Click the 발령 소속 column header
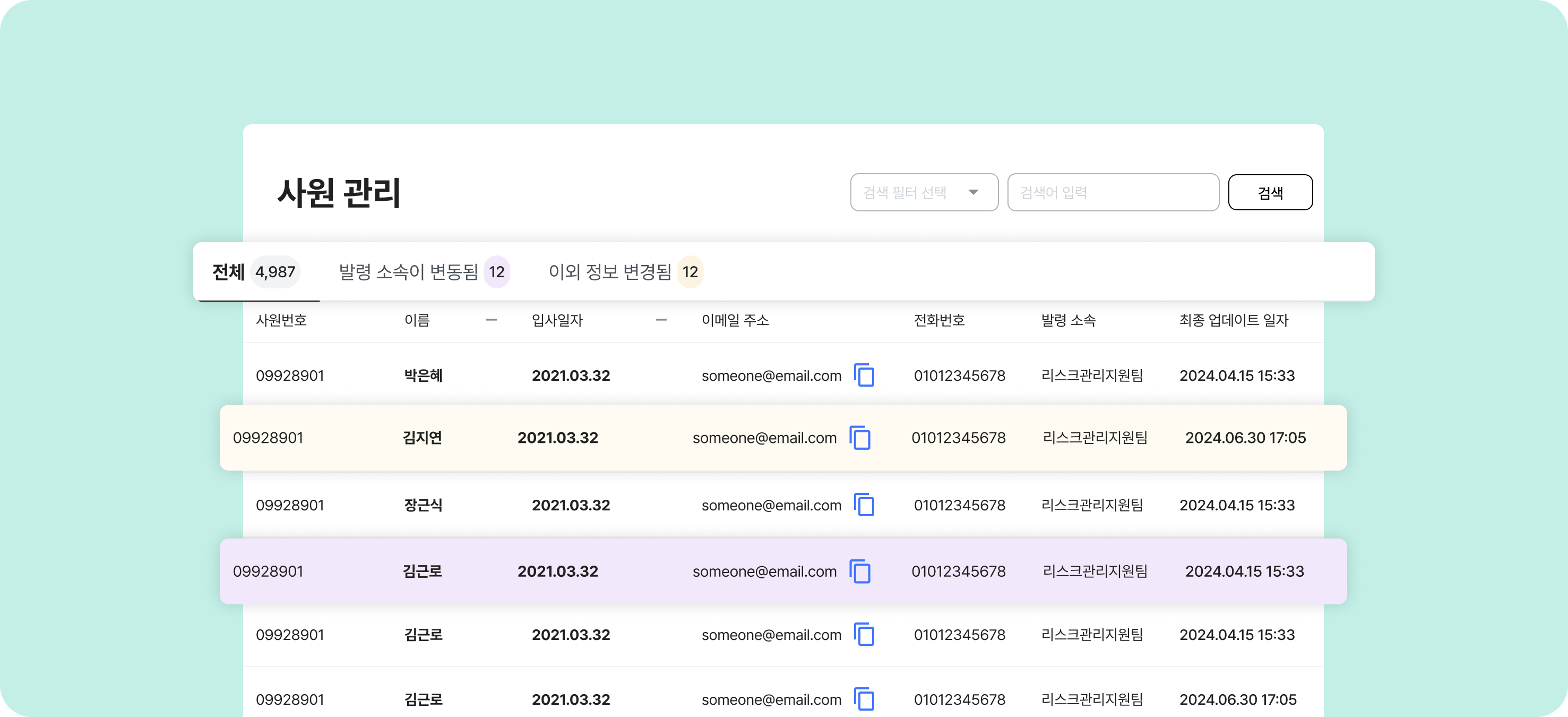 (x=1069, y=320)
